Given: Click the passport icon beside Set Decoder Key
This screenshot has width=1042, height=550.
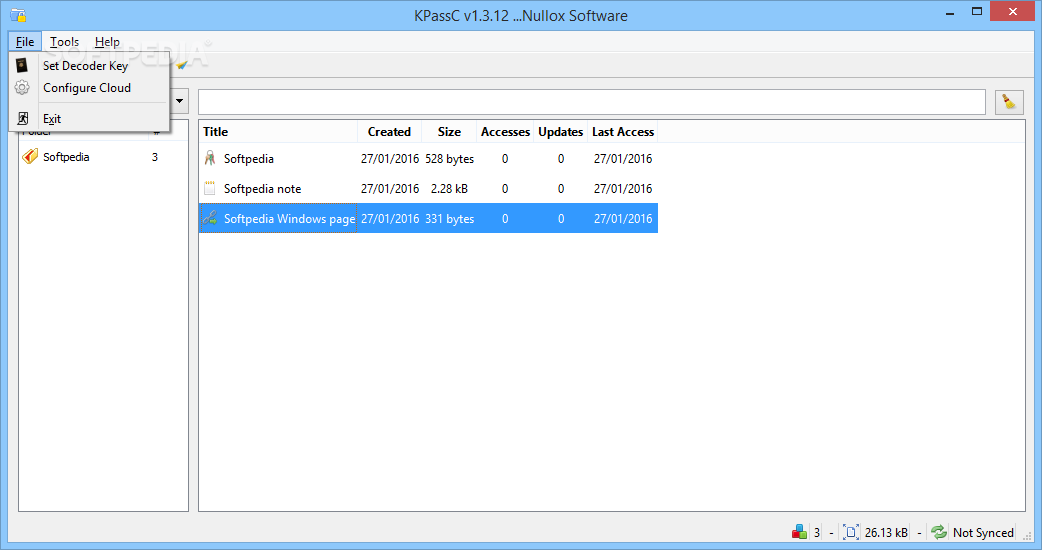Looking at the screenshot, I should [x=22, y=65].
